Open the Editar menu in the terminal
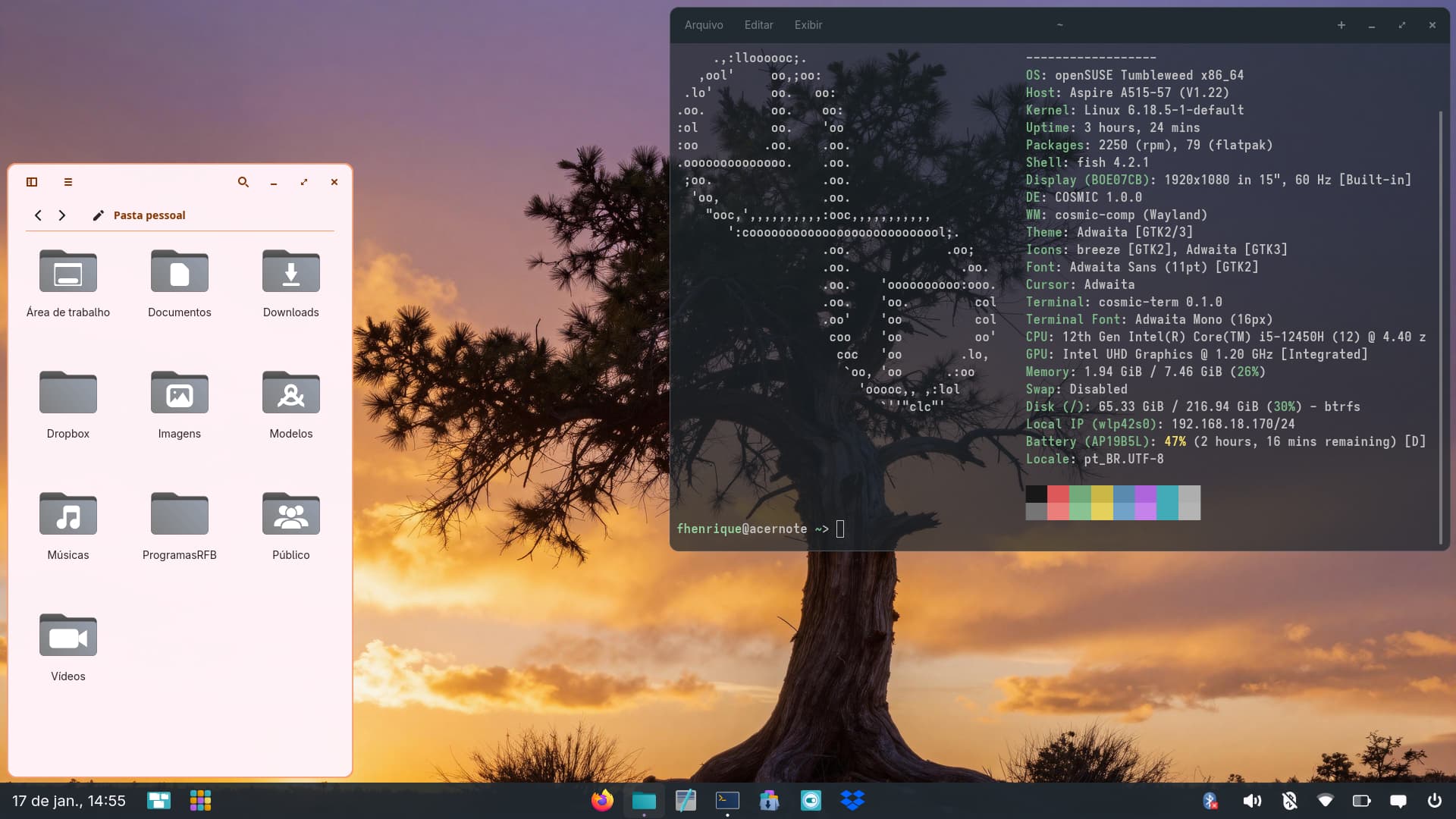Screen dimensions: 1456x819 coord(758,25)
